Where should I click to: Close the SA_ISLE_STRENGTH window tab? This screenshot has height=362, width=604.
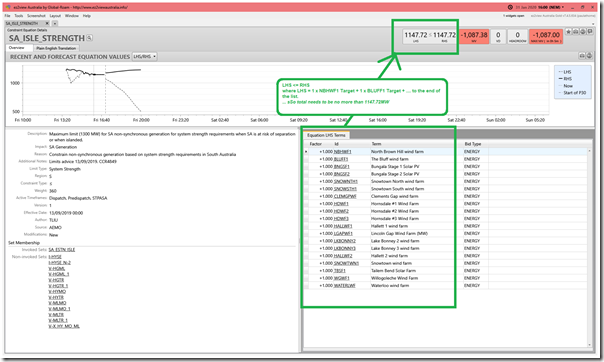tap(47, 23)
